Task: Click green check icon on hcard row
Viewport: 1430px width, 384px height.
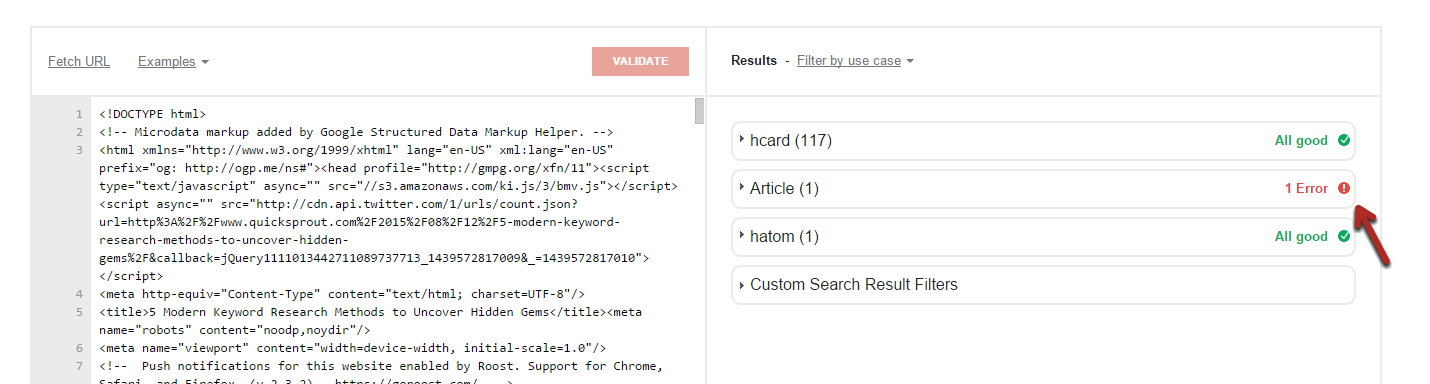Action: click(x=1343, y=140)
